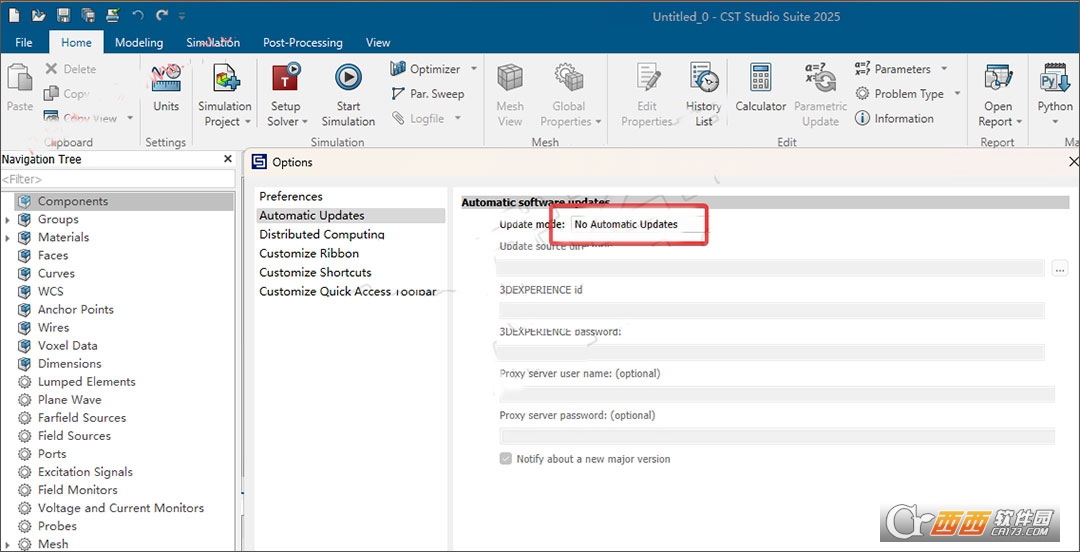Expand the Logfile dropdown arrow
This screenshot has height=552, width=1080.
[x=457, y=119]
